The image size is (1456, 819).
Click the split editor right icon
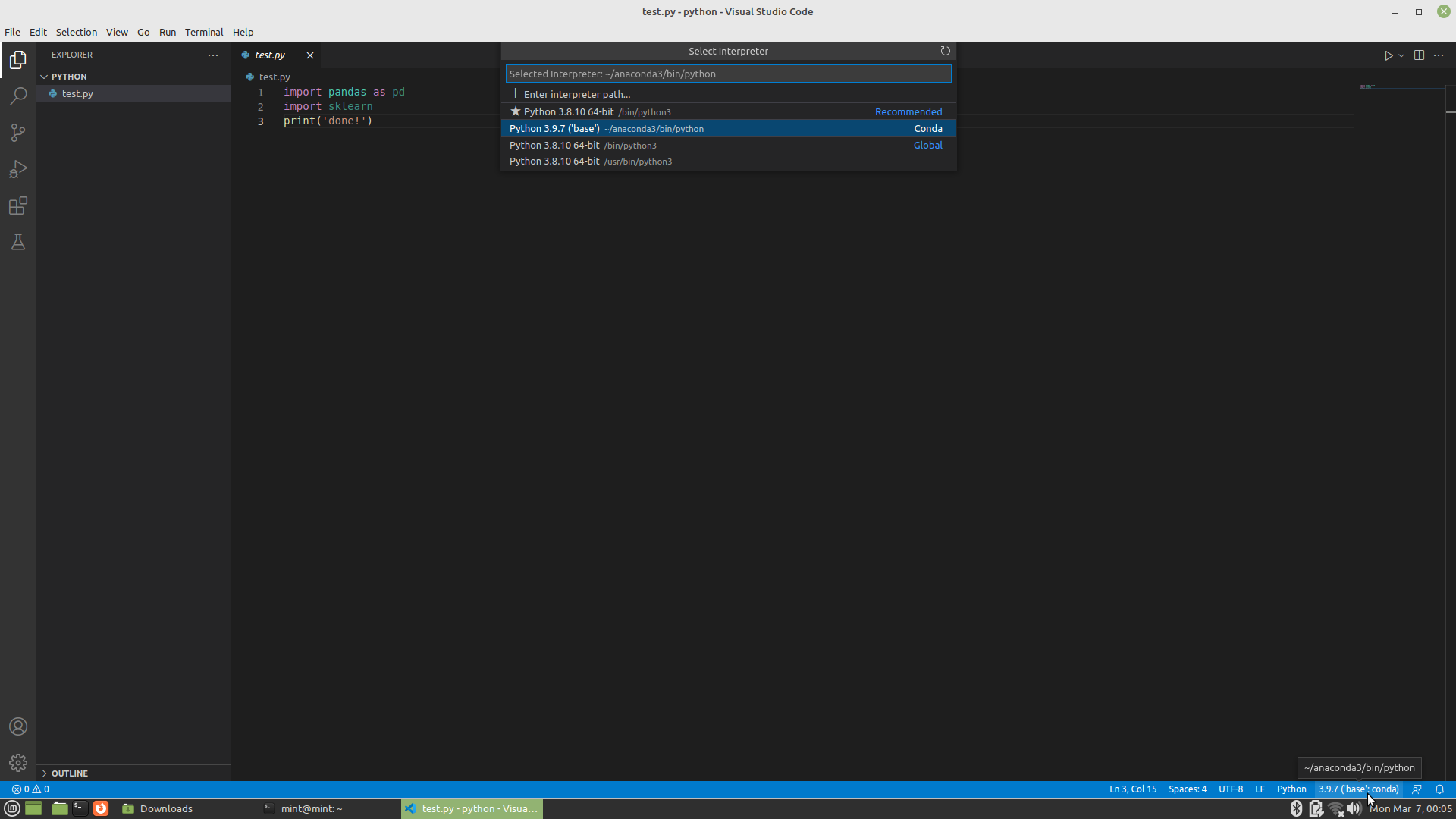1419,55
